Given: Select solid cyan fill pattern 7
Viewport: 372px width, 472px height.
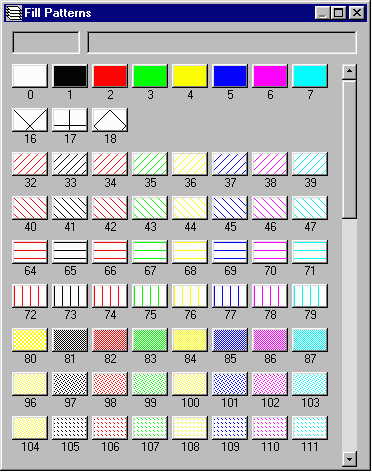Looking at the screenshot, I should 310,76.
